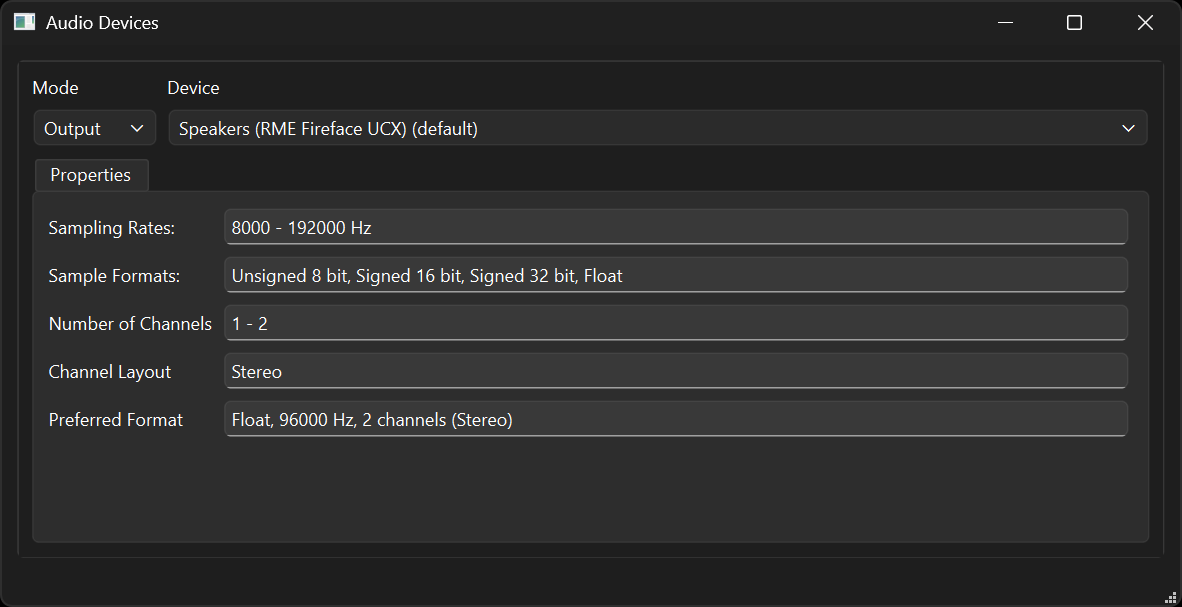Image resolution: width=1182 pixels, height=607 pixels.
Task: Click the Channel Layout field showing Stereo
Action: [x=675, y=371]
